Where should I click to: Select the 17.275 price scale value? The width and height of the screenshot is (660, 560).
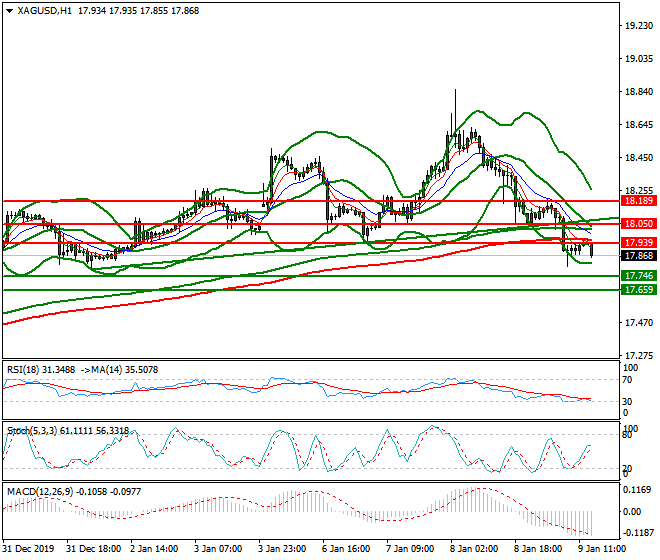tap(639, 356)
